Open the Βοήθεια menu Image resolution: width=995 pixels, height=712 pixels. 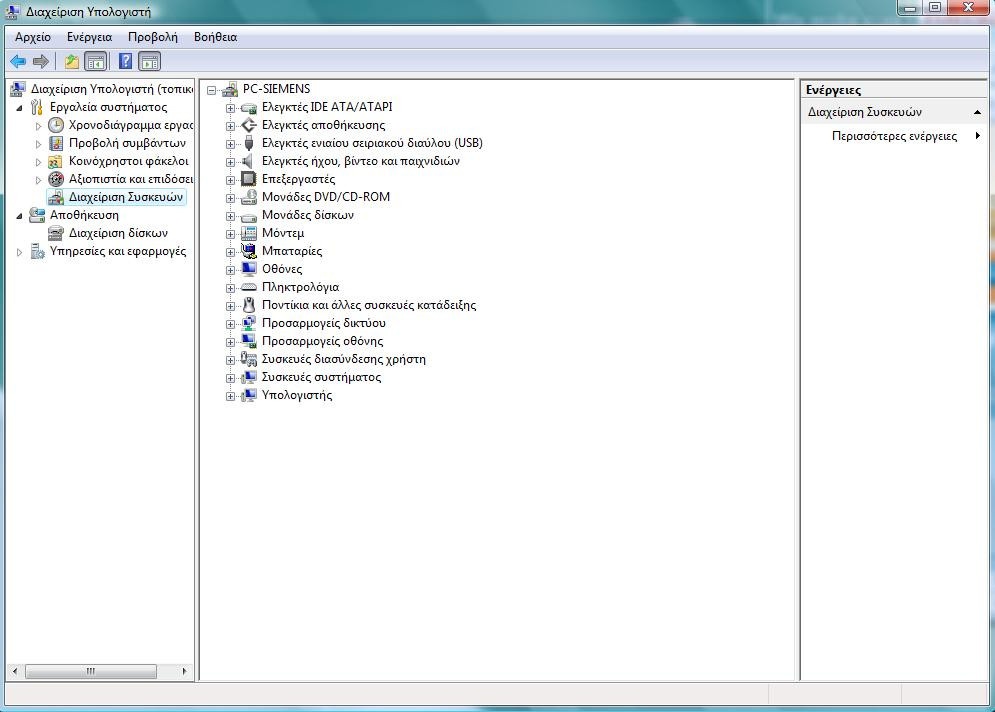216,37
